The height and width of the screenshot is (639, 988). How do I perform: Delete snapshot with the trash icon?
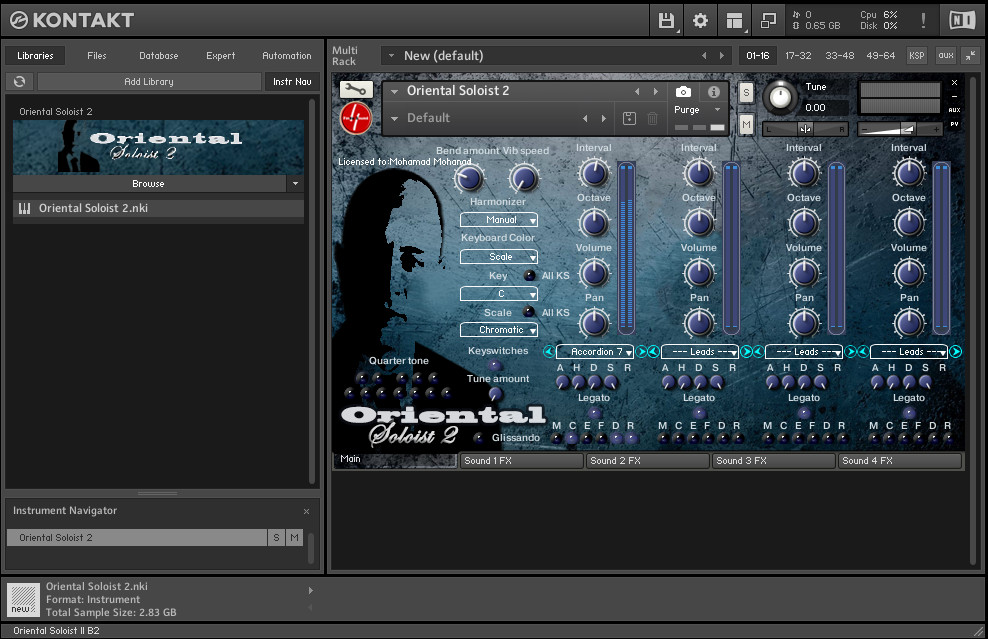653,118
